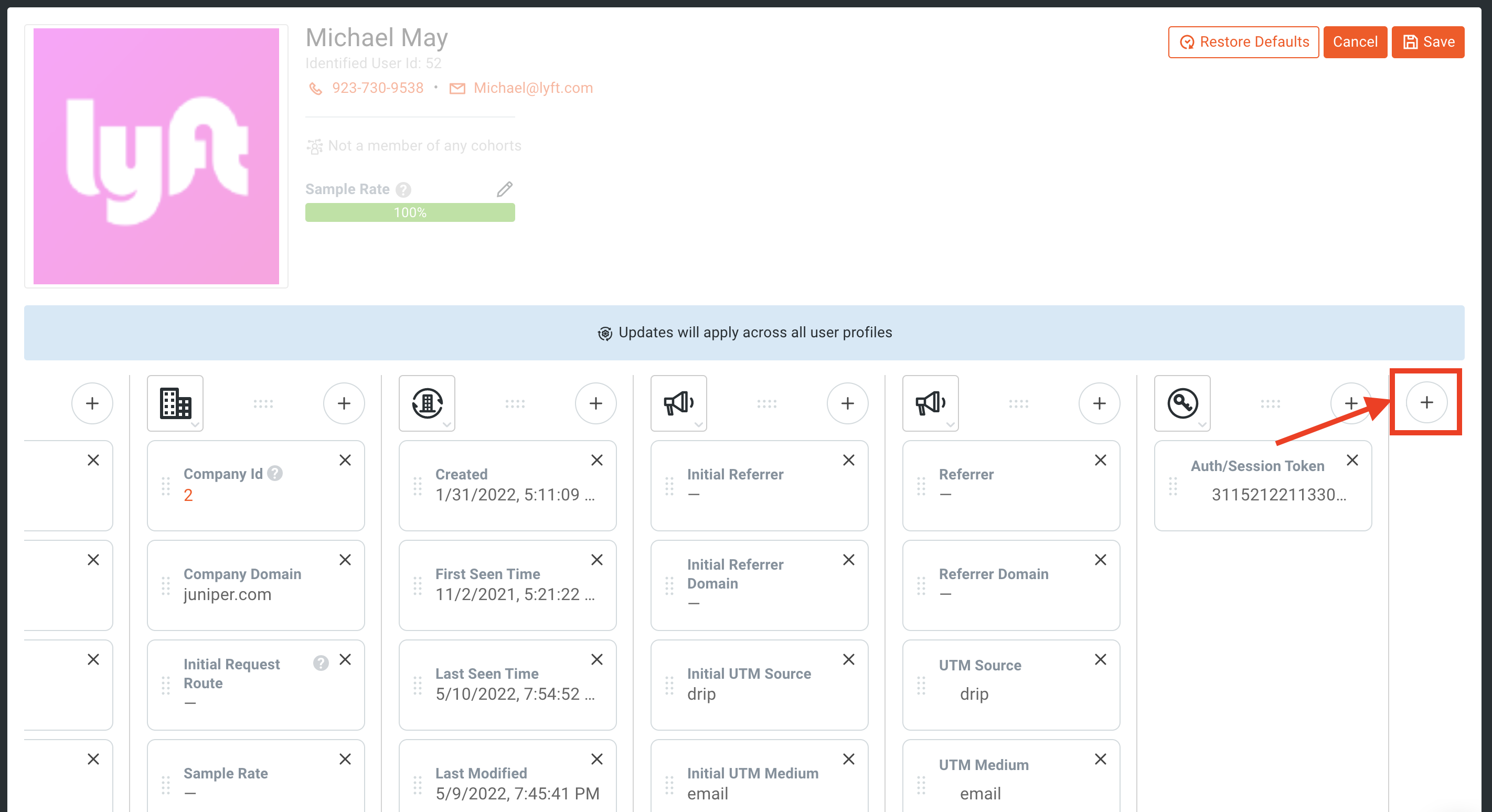Click the drag handle on the Created card

click(x=417, y=486)
